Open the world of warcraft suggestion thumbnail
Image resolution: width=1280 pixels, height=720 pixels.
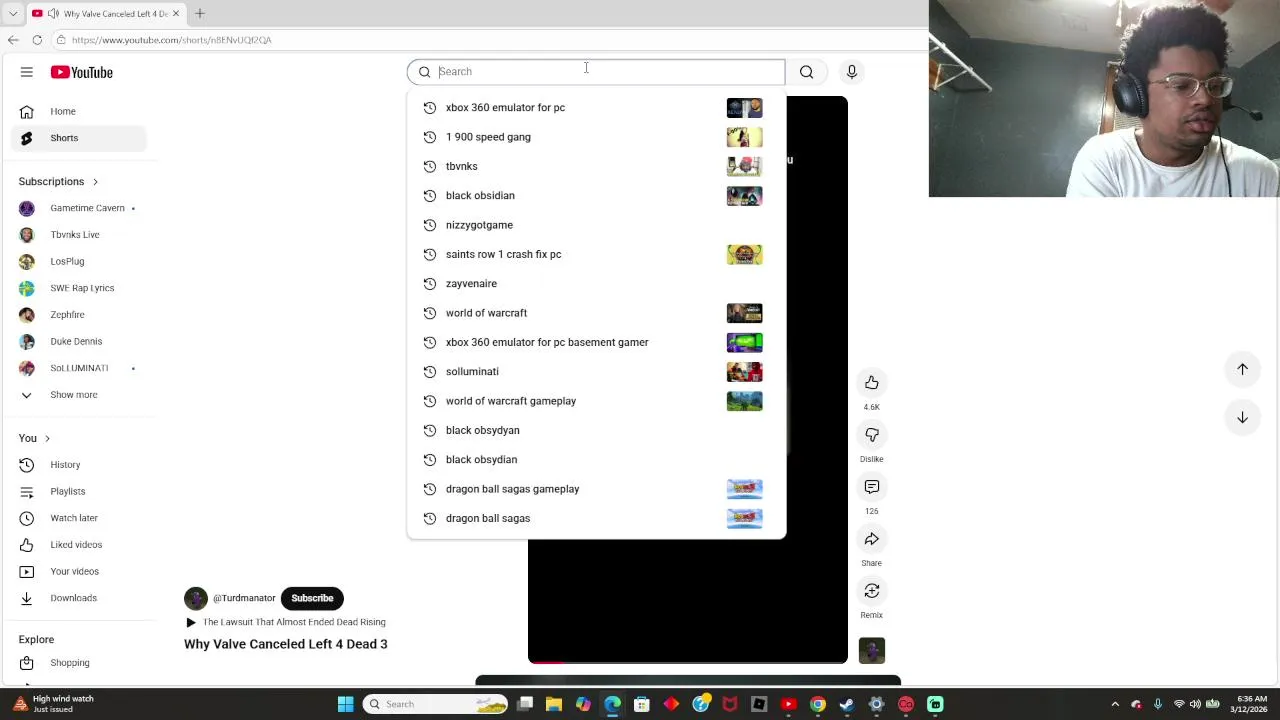[744, 313]
